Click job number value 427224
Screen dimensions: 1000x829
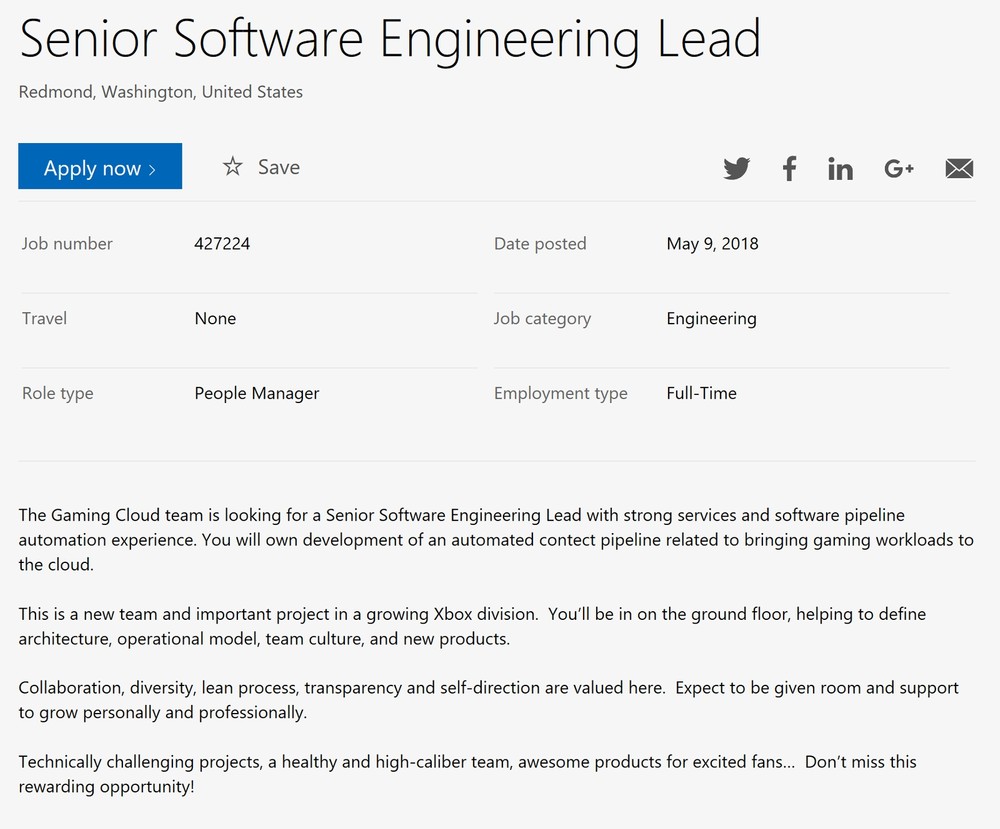click(x=222, y=243)
